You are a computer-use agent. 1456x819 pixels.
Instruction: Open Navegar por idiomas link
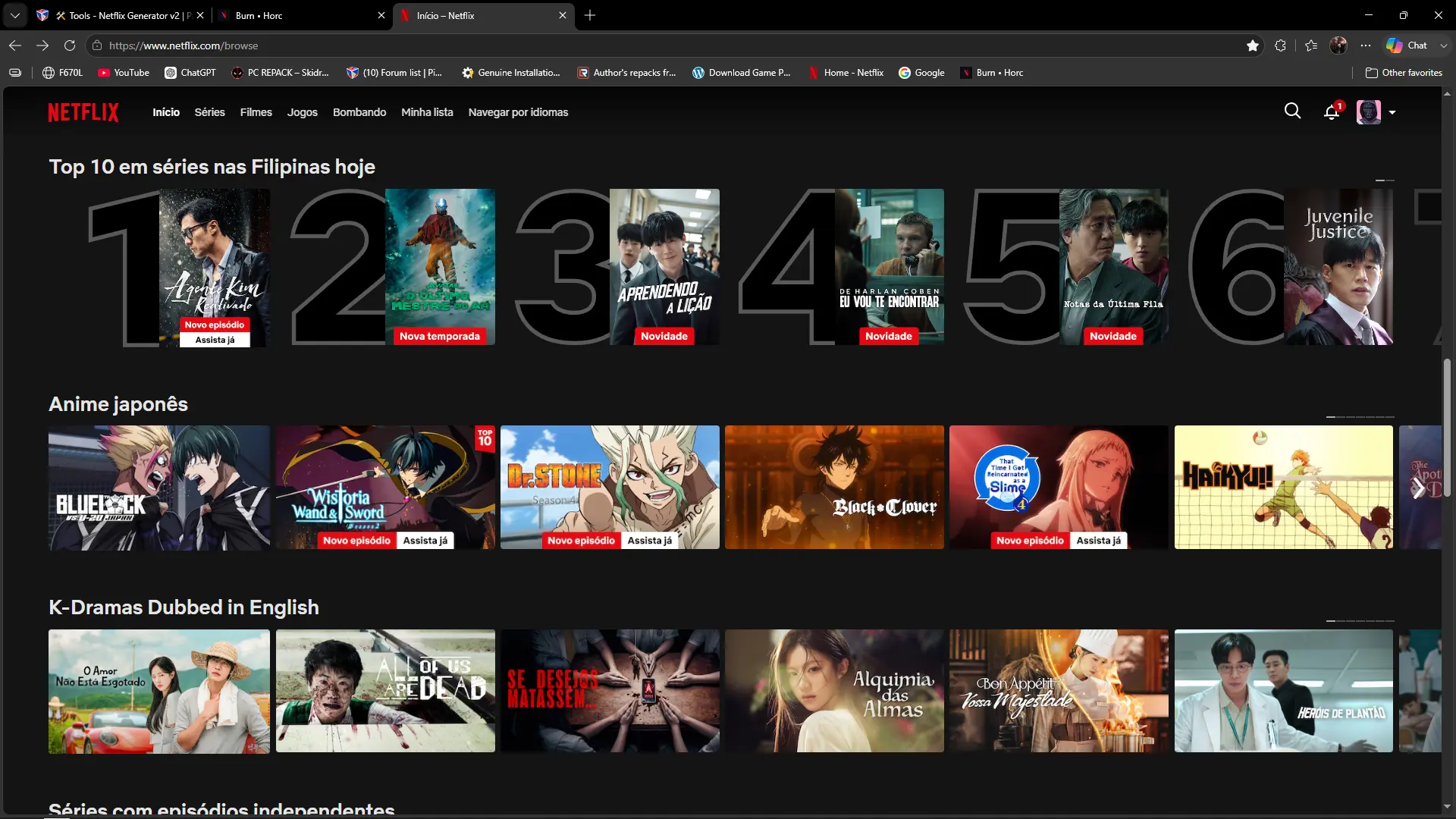click(518, 112)
